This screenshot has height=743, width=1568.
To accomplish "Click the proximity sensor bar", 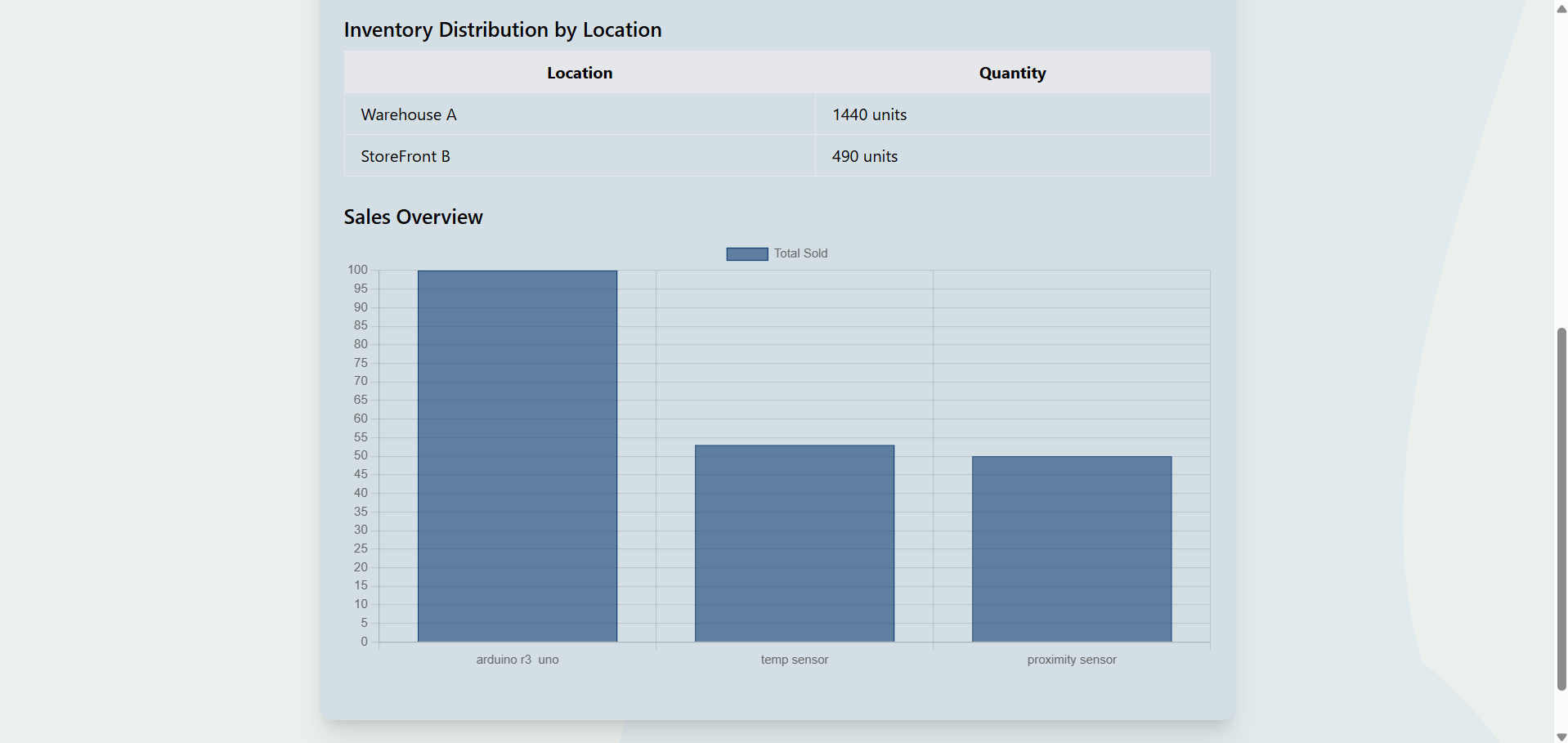I will [1071, 548].
